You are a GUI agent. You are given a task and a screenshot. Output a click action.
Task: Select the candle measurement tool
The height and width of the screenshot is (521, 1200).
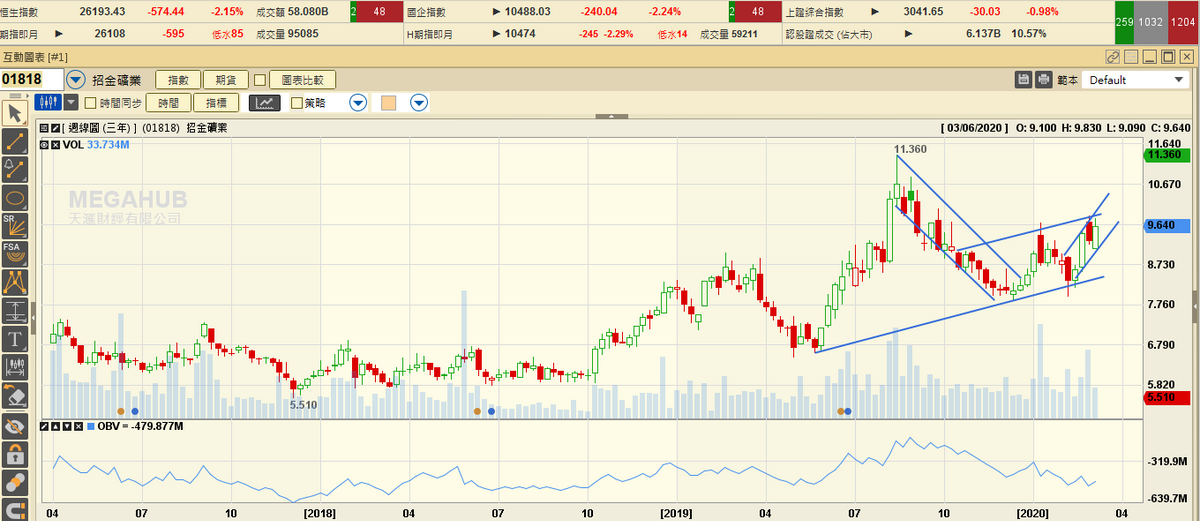[15, 366]
